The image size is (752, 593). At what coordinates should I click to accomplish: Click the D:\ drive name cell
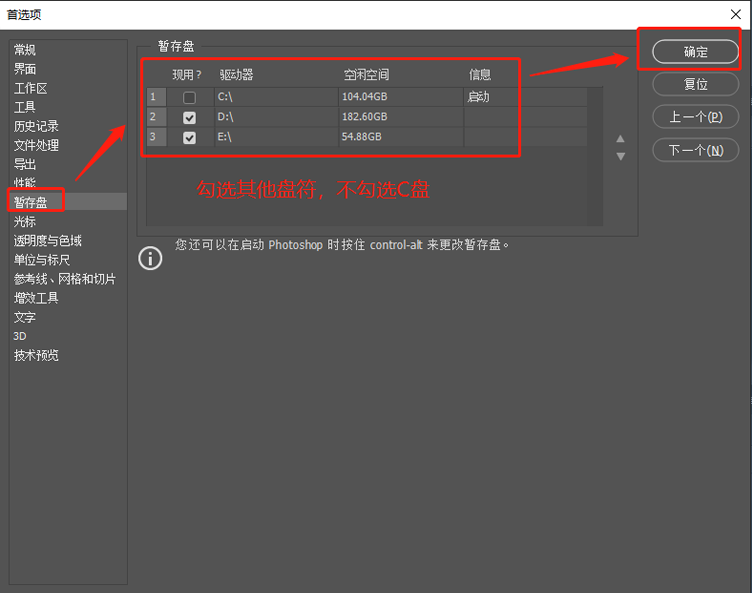276,117
